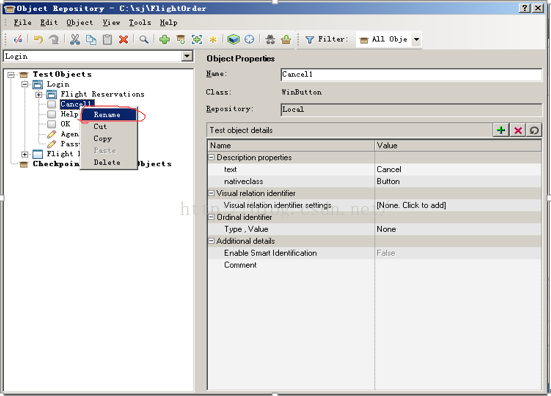Click the None value of Type, Value
The width and height of the screenshot is (551, 396).
click(459, 229)
